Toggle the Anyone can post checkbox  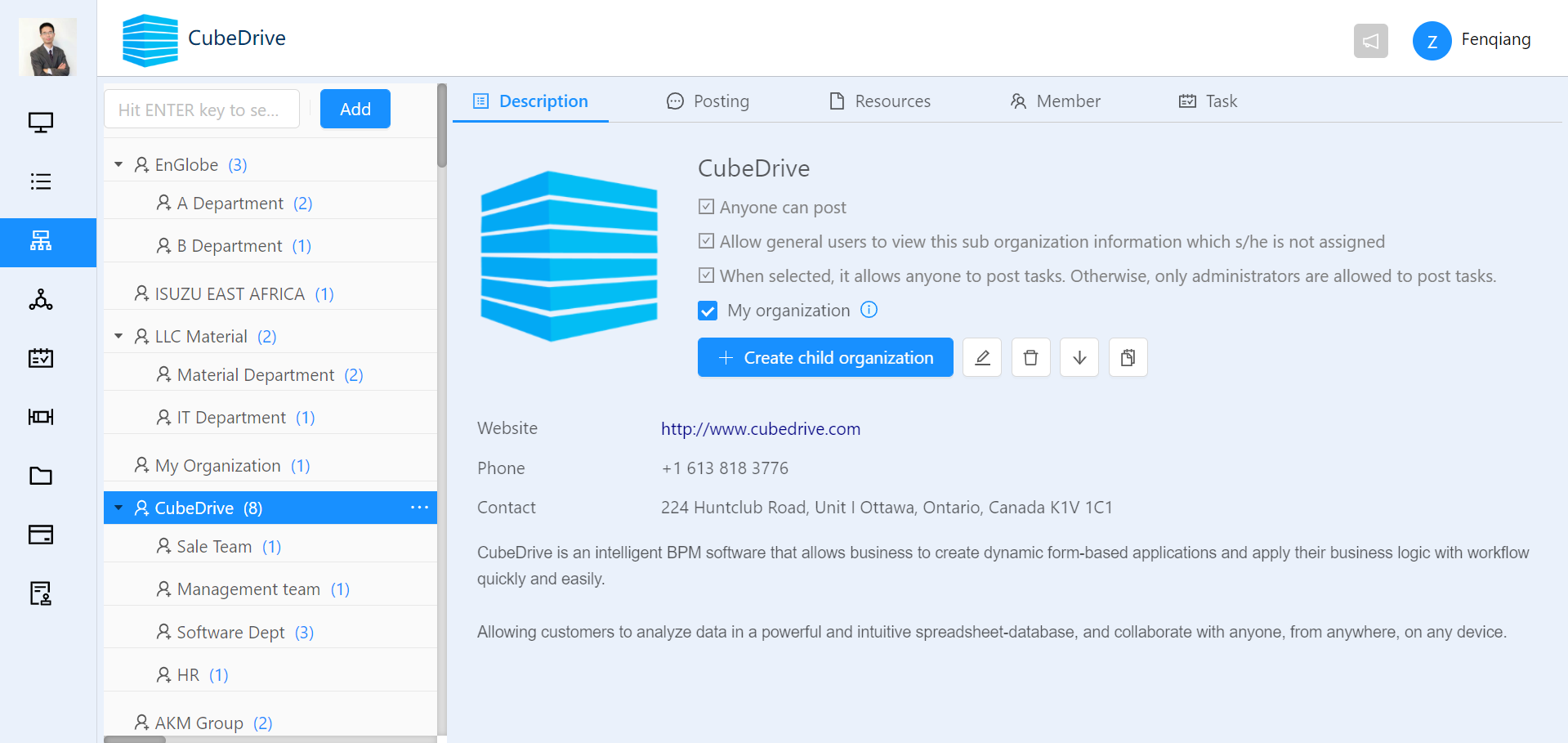pyautogui.click(x=707, y=207)
